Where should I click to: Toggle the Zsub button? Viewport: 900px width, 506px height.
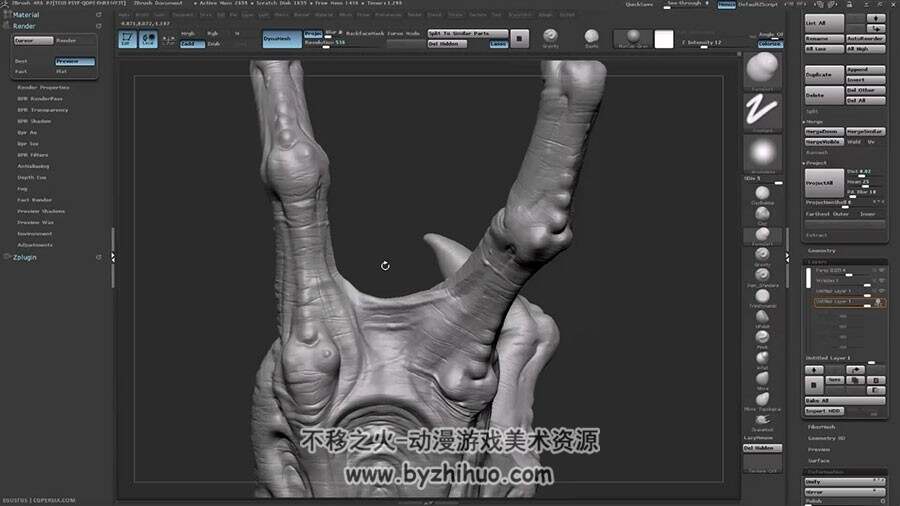[214, 44]
